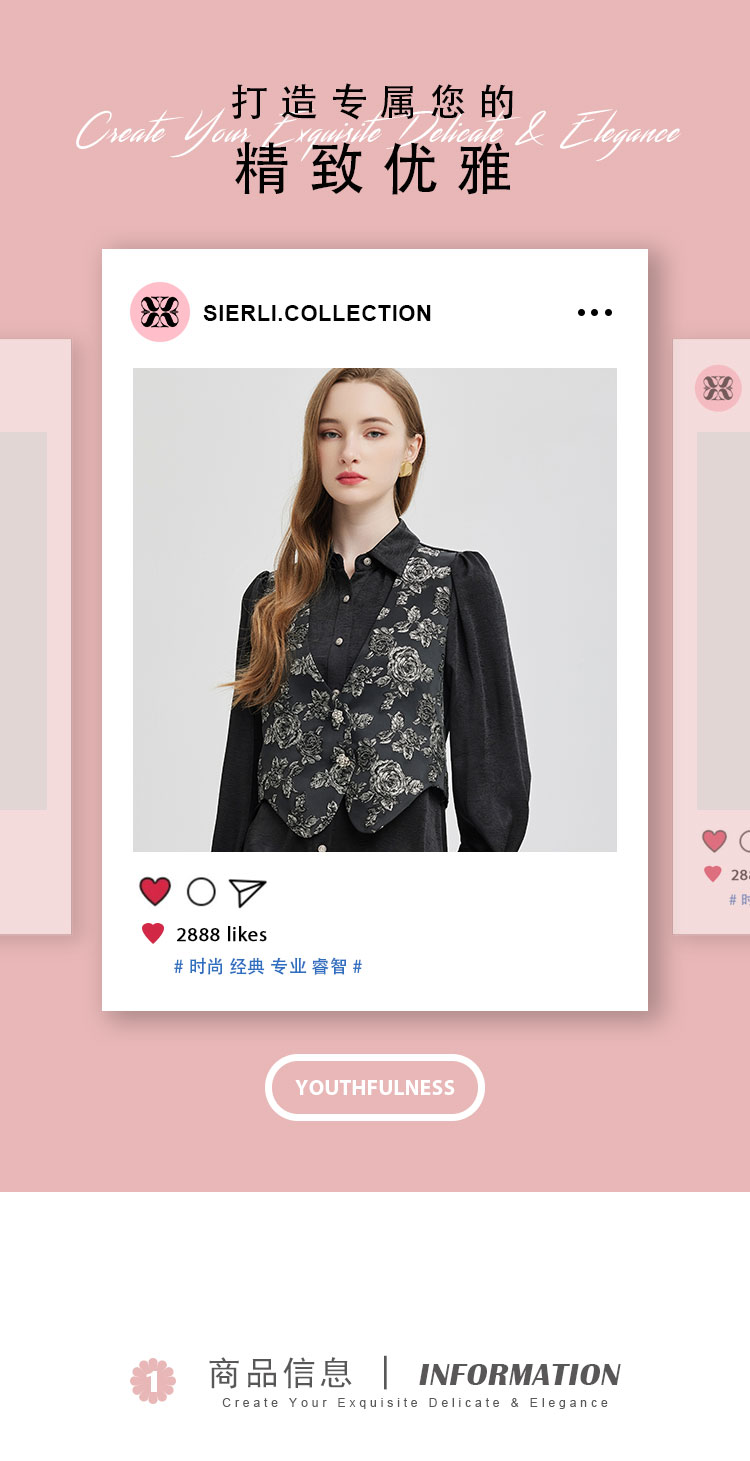Click the avatar logo on the right card
The image size is (750, 1461).
(x=718, y=388)
